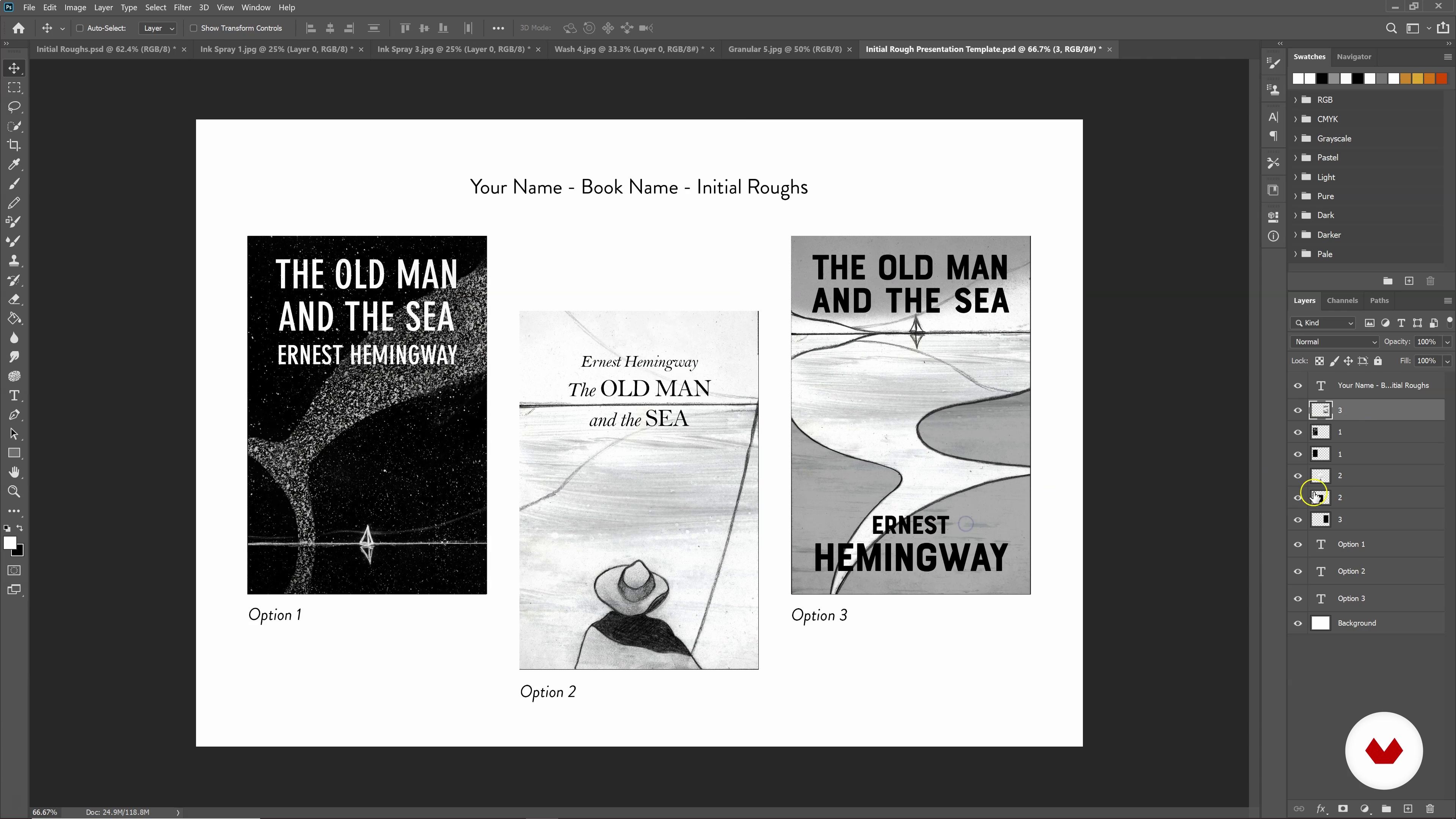Click the Opacity 100% value field
The width and height of the screenshot is (1456, 819).
click(x=1427, y=342)
